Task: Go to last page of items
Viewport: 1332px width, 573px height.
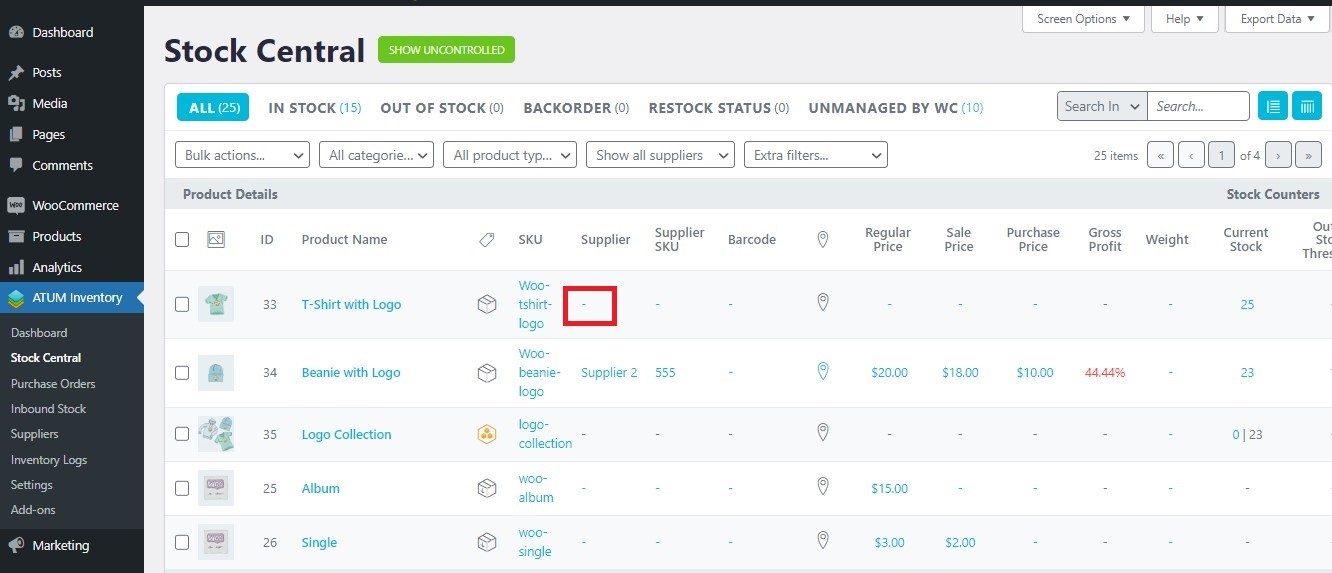Action: 1309,155
